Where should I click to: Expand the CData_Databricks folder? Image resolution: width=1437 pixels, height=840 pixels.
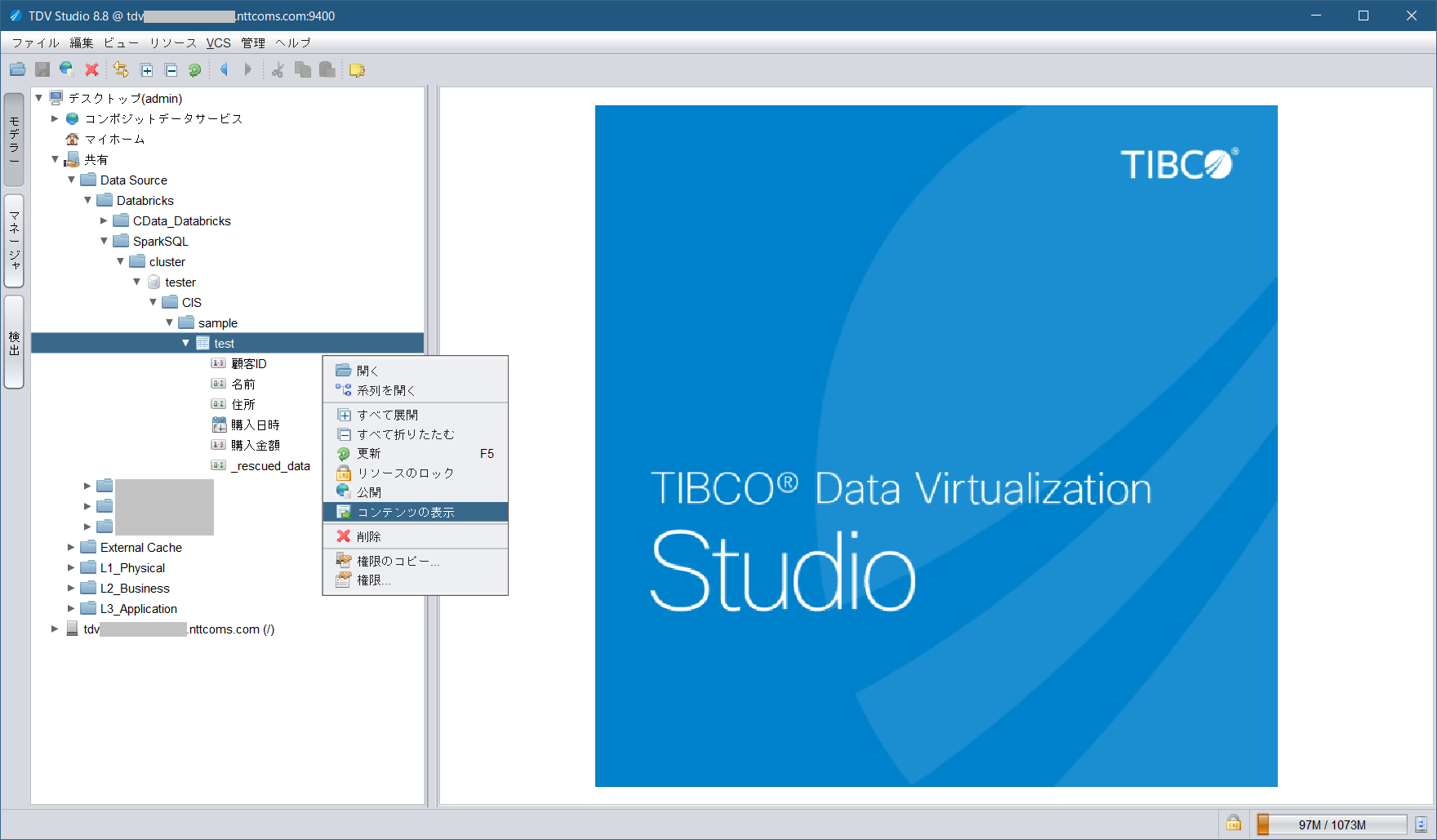104,220
